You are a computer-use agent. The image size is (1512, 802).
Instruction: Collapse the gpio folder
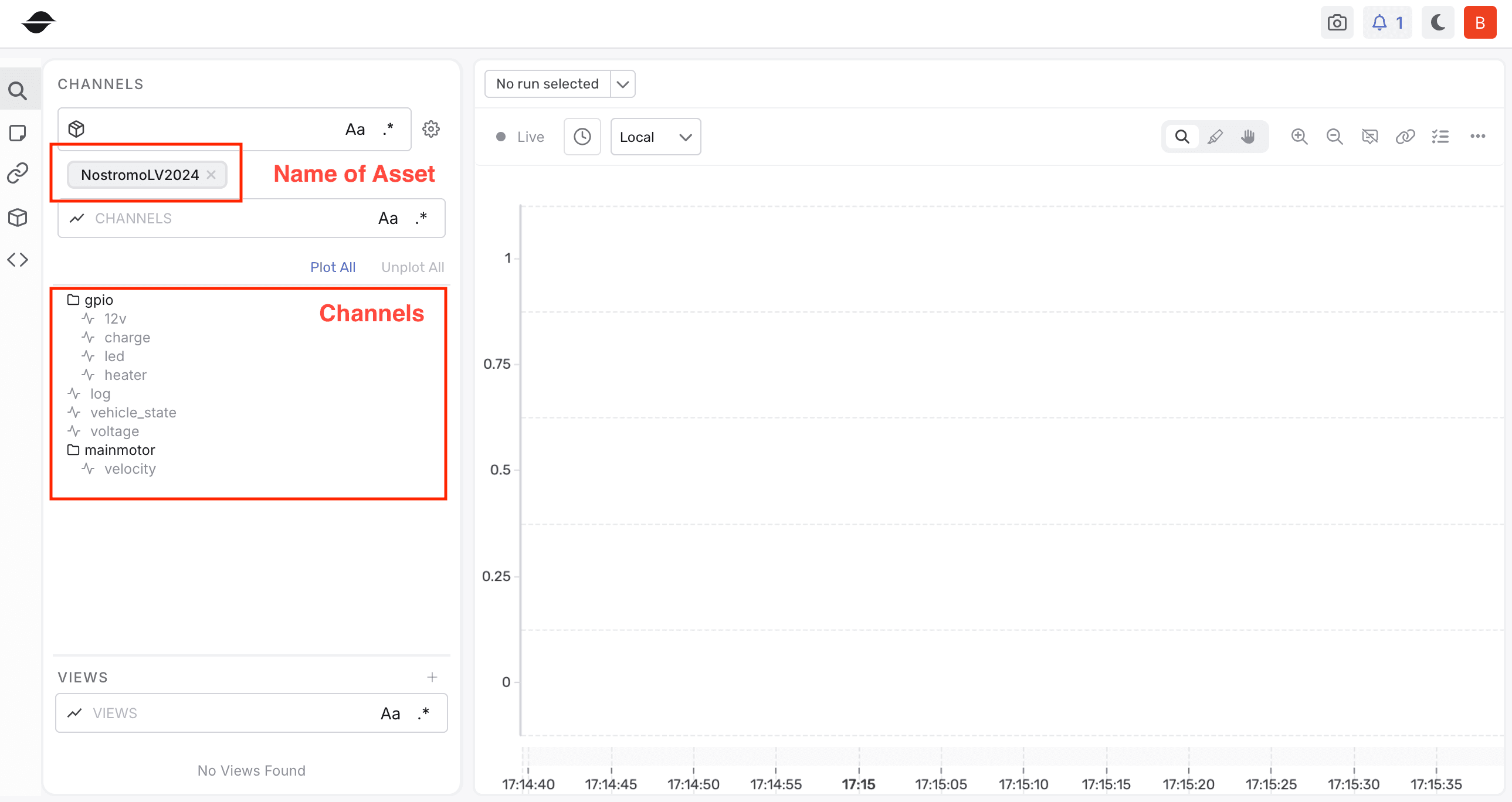[x=90, y=300]
